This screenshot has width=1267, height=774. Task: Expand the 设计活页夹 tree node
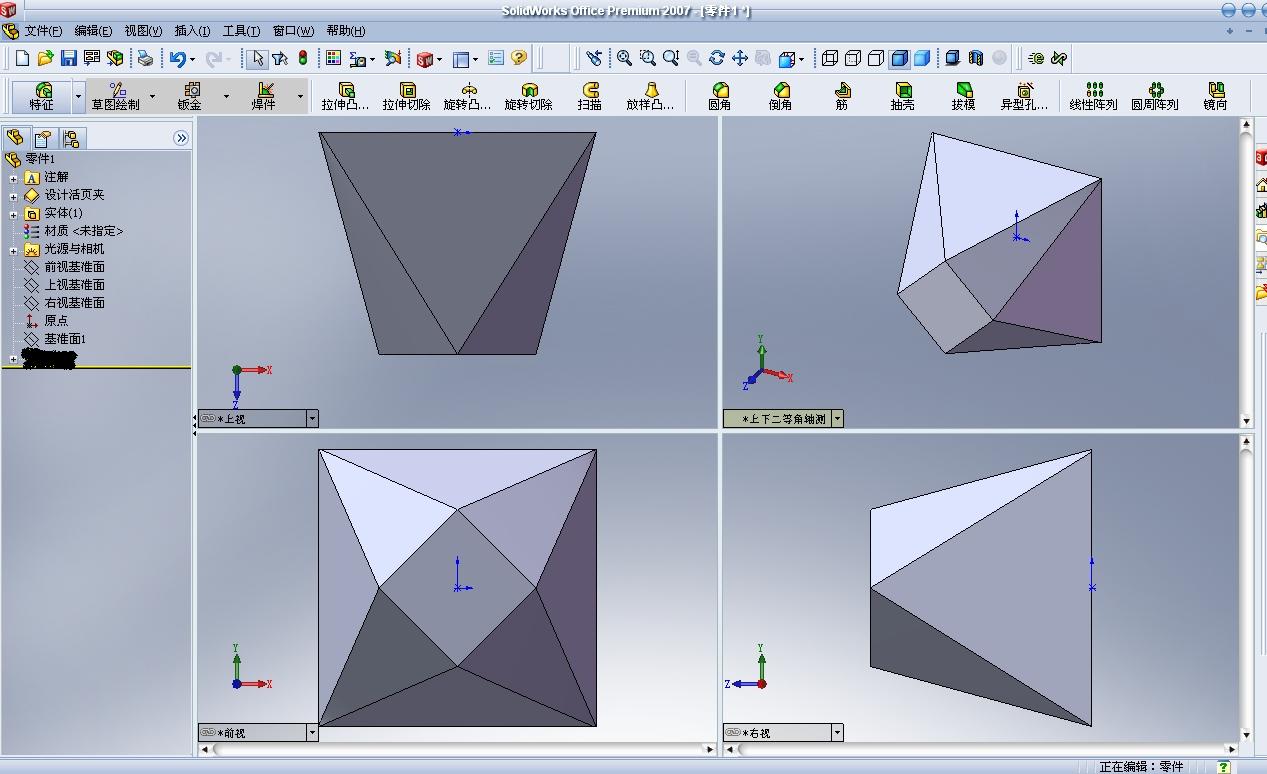tap(14, 196)
